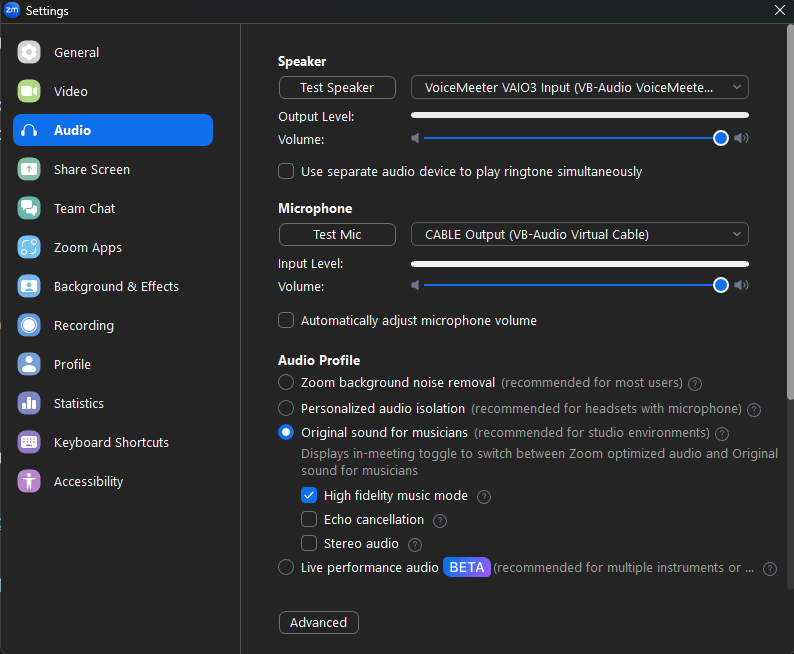Open the Speaker device dropdown
Image resolution: width=794 pixels, height=654 pixels.
(x=579, y=87)
